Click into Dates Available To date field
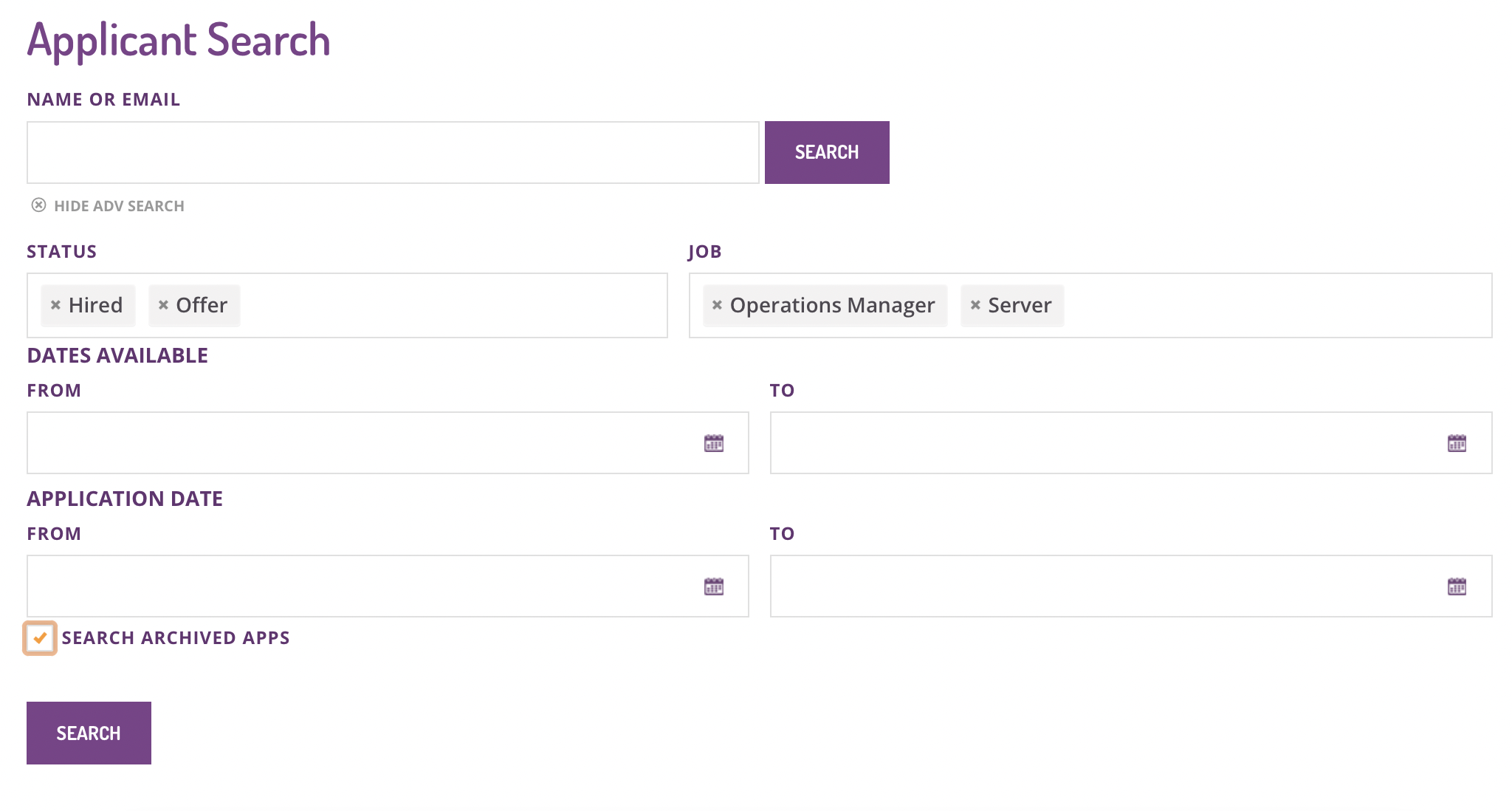 pyautogui.click(x=1131, y=443)
